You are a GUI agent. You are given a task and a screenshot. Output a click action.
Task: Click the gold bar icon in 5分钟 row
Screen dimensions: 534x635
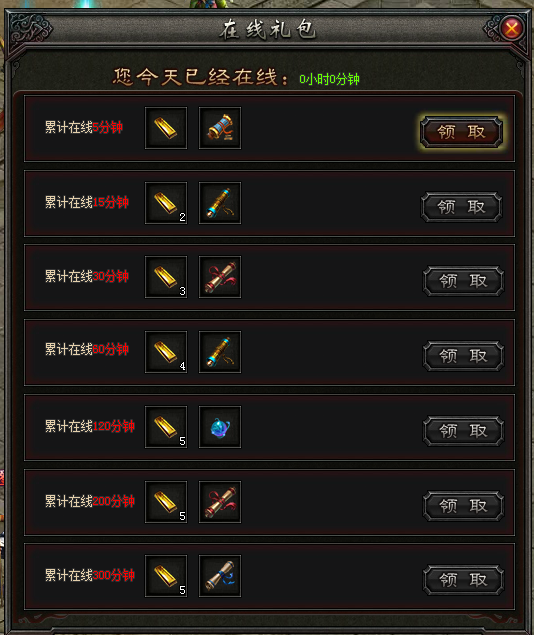[x=166, y=128]
